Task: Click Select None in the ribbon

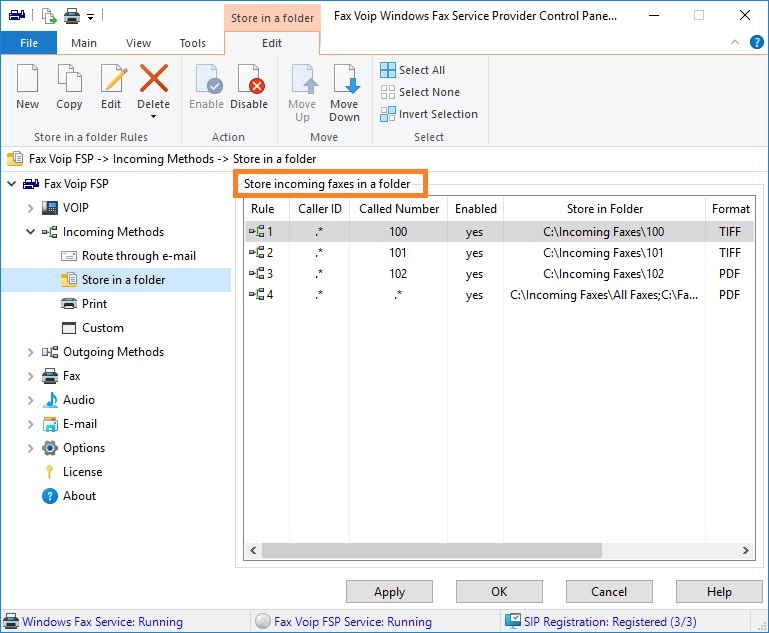Action: 420,92
